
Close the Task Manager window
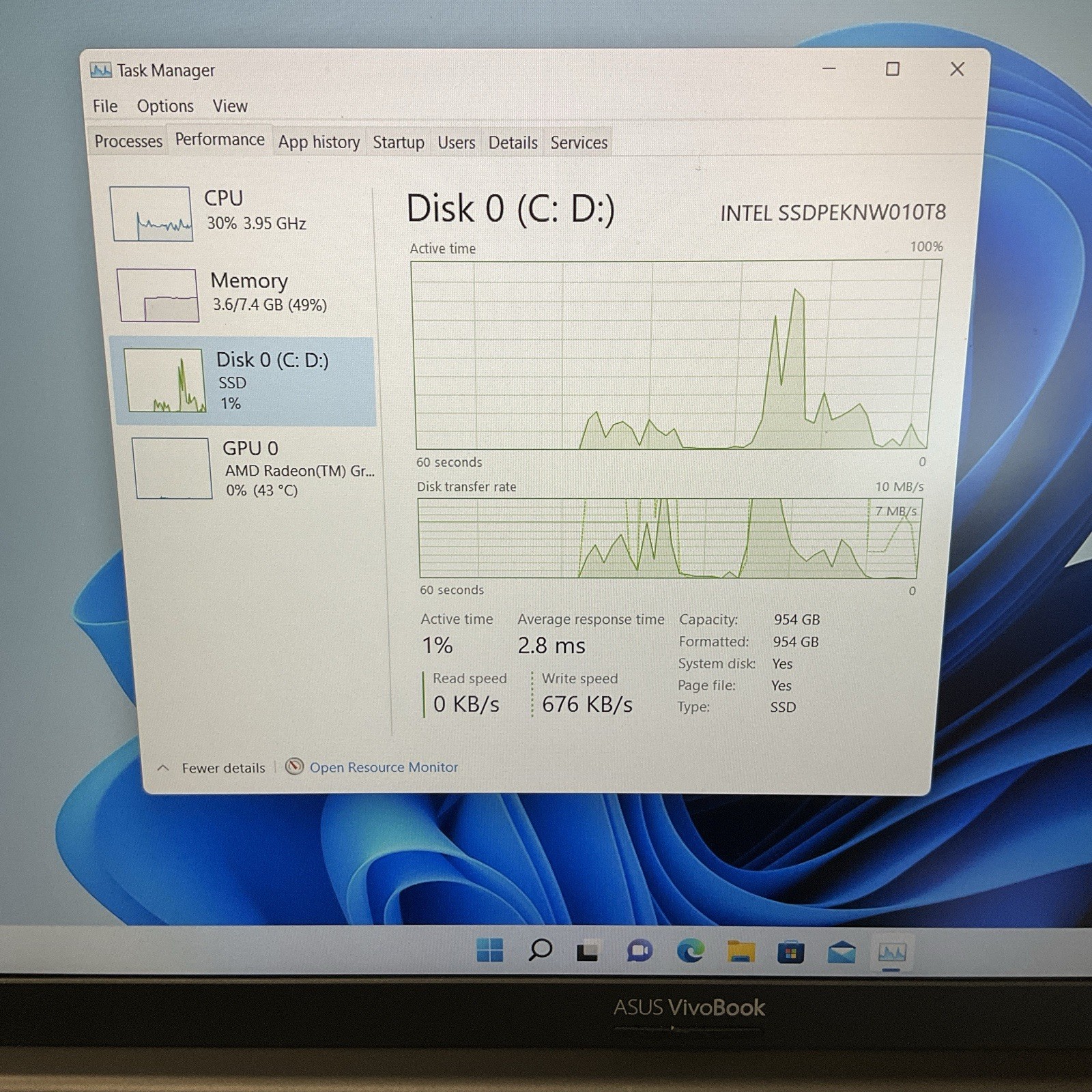[x=958, y=69]
